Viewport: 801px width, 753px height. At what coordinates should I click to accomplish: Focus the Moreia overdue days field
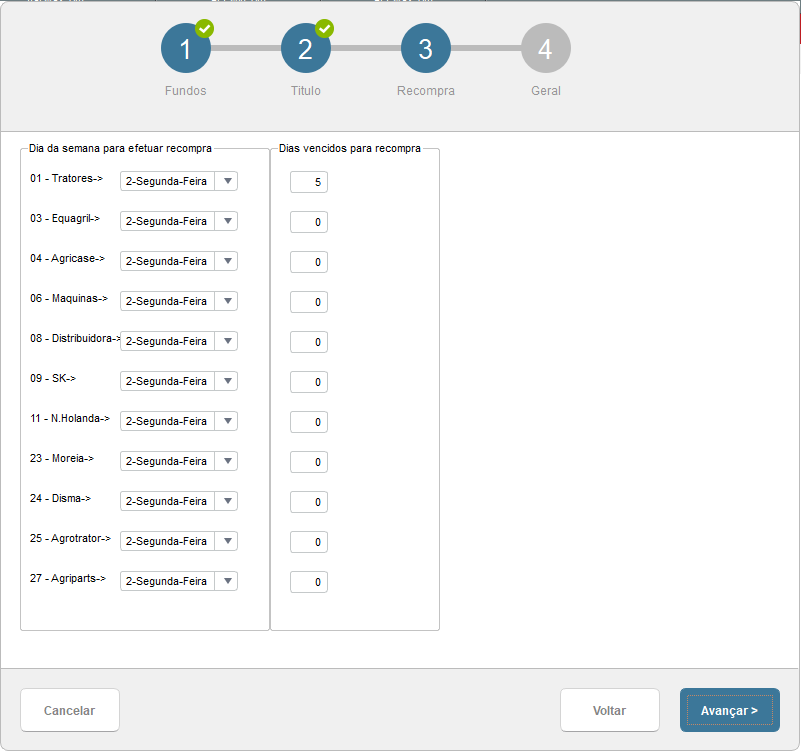[x=309, y=462]
